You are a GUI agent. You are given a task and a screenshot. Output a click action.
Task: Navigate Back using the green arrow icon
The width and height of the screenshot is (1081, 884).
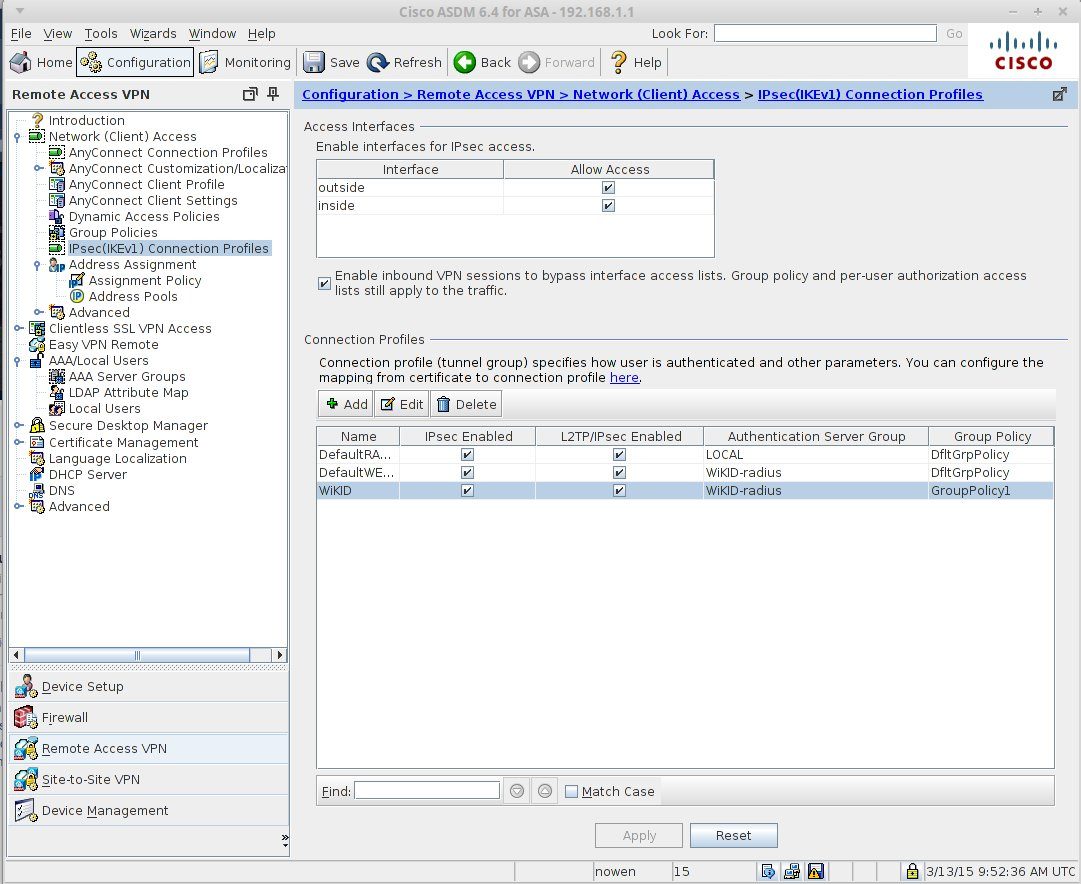click(x=482, y=61)
